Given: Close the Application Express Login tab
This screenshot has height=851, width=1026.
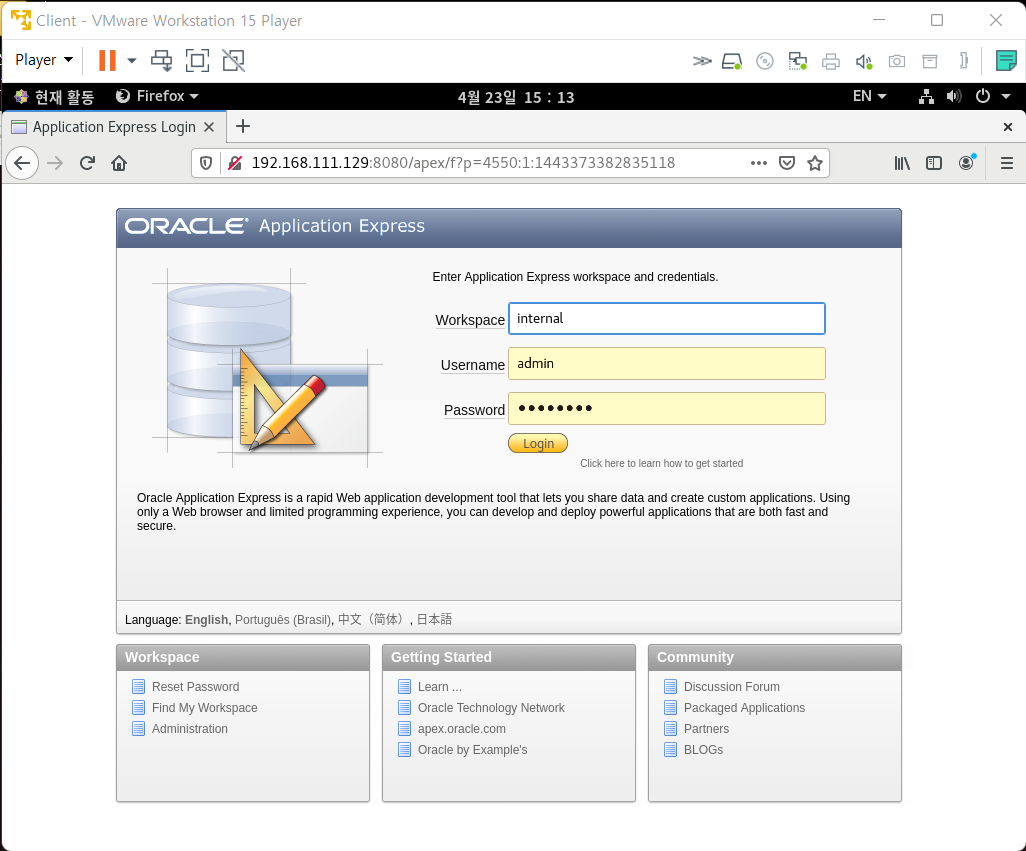Looking at the screenshot, I should [x=209, y=127].
